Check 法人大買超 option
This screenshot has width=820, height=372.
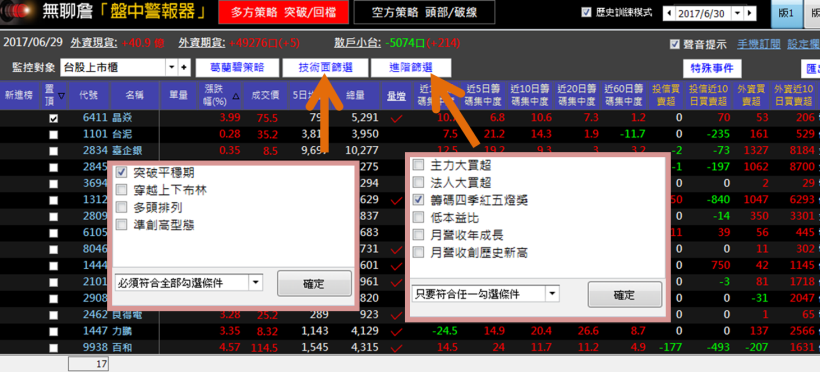tap(418, 183)
